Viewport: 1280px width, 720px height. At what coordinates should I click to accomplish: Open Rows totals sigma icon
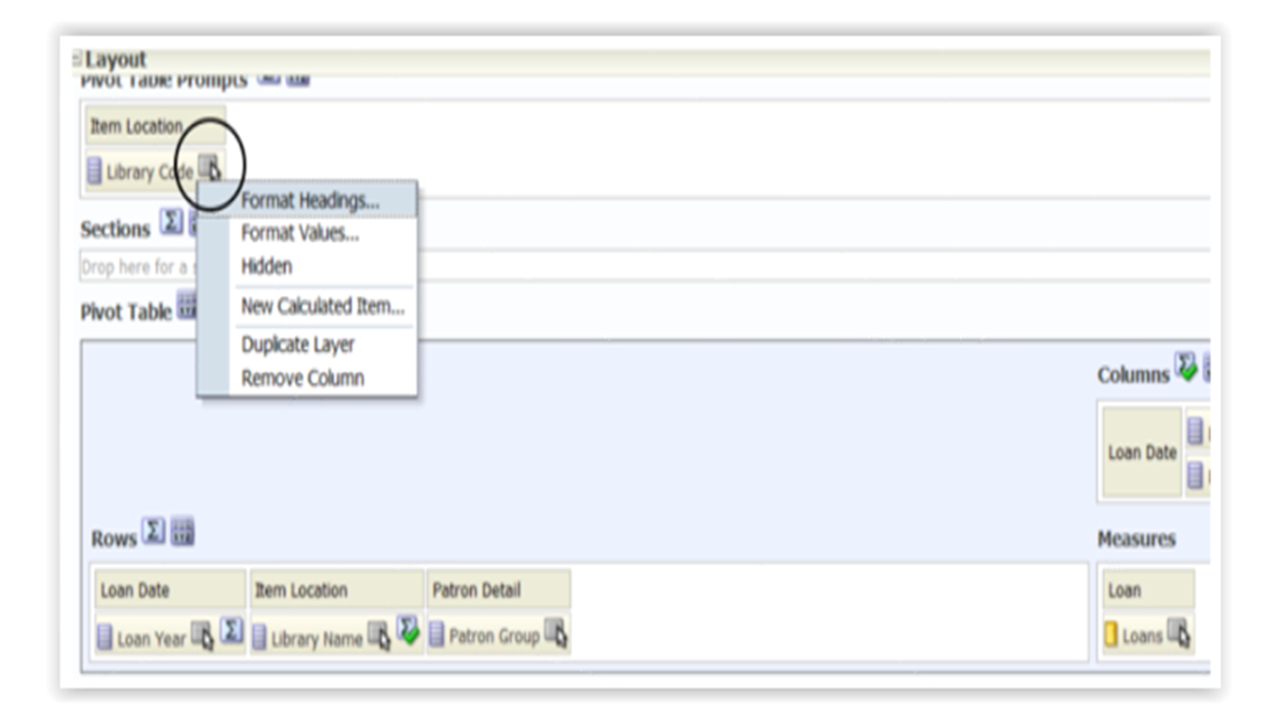(x=152, y=530)
